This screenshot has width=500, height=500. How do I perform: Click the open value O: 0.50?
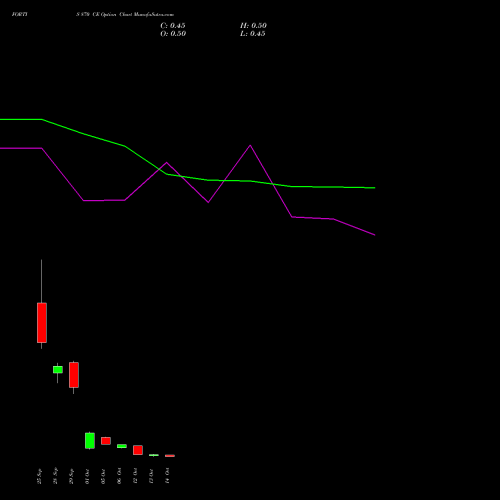(x=173, y=34)
